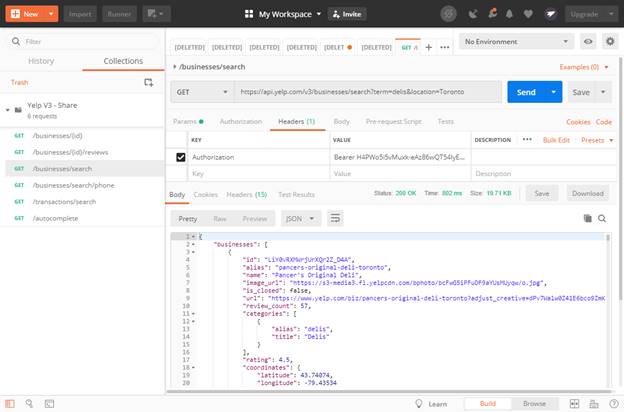Viewport: 624px width, 412px height.
Task: Open the Send button dropdown arrow
Action: pyautogui.click(x=554, y=92)
